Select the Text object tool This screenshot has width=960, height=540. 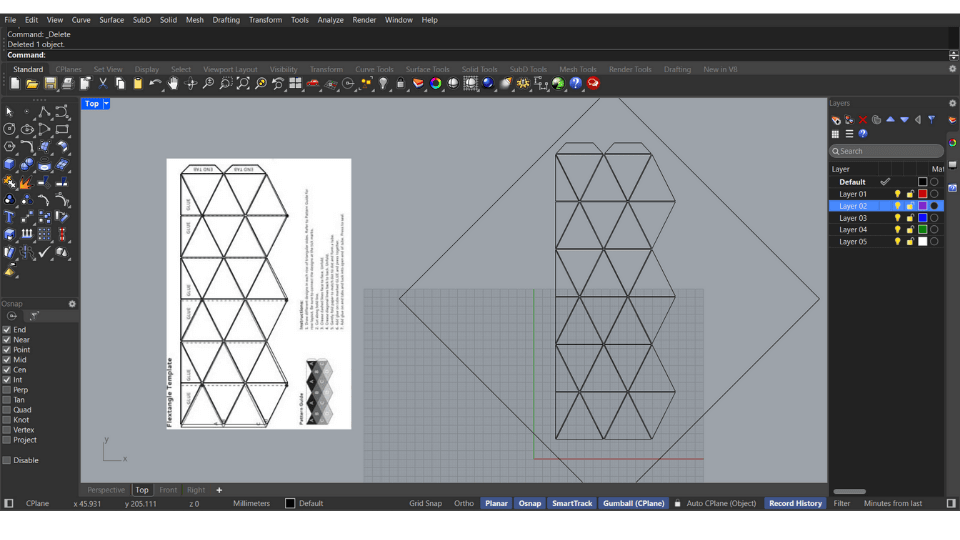coord(10,216)
